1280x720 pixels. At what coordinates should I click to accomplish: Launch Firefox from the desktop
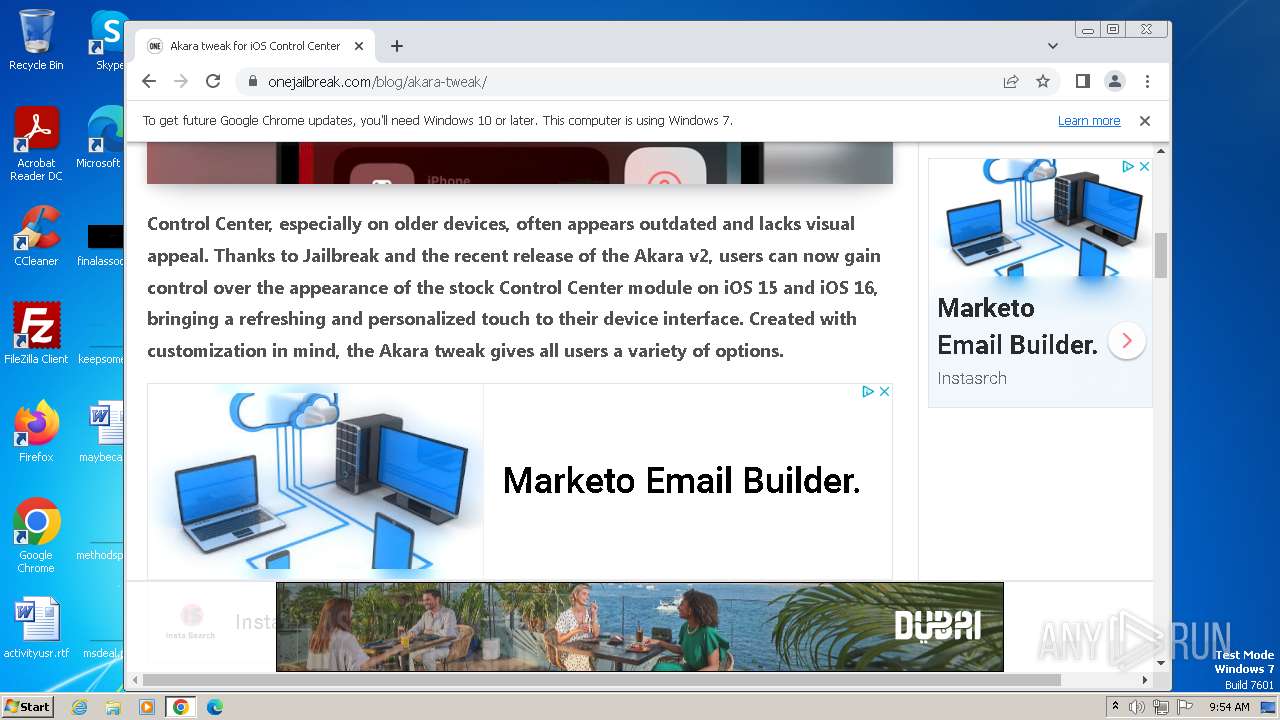[x=37, y=431]
